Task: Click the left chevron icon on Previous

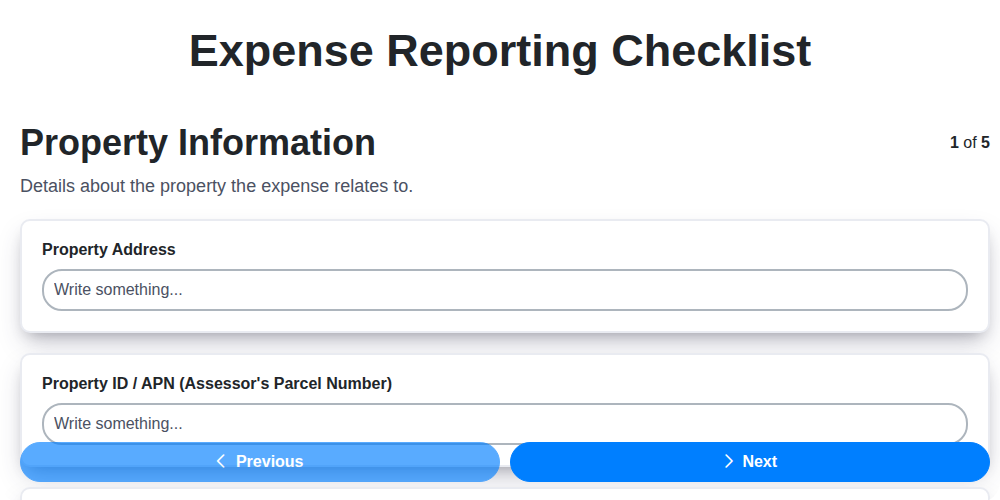Action: point(221,461)
